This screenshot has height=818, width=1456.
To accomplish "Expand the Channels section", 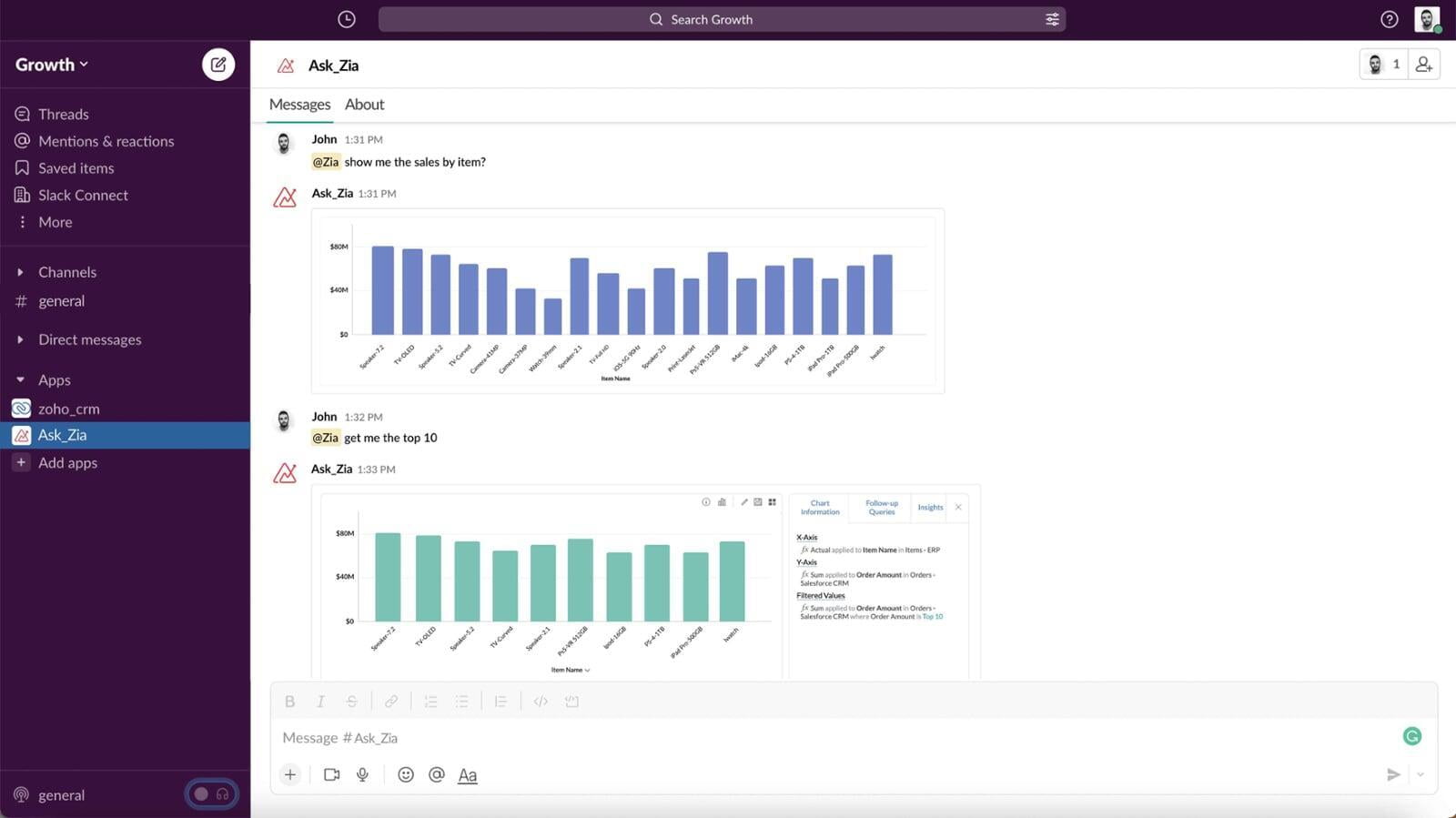I will (20, 272).
